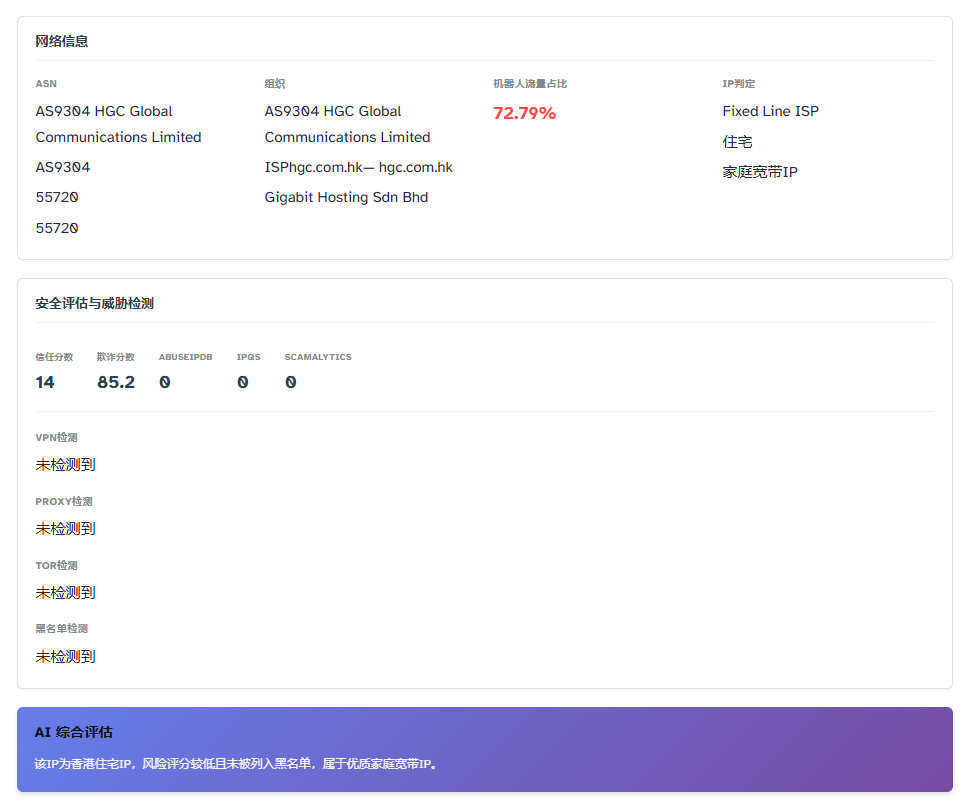Select the 未检测到 result under PROXY检测
Screen dimensions: 968x805
click(x=65, y=528)
